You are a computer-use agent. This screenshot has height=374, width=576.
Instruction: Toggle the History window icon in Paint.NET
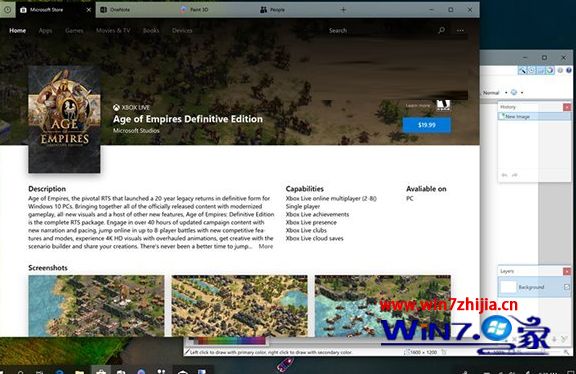531,70
